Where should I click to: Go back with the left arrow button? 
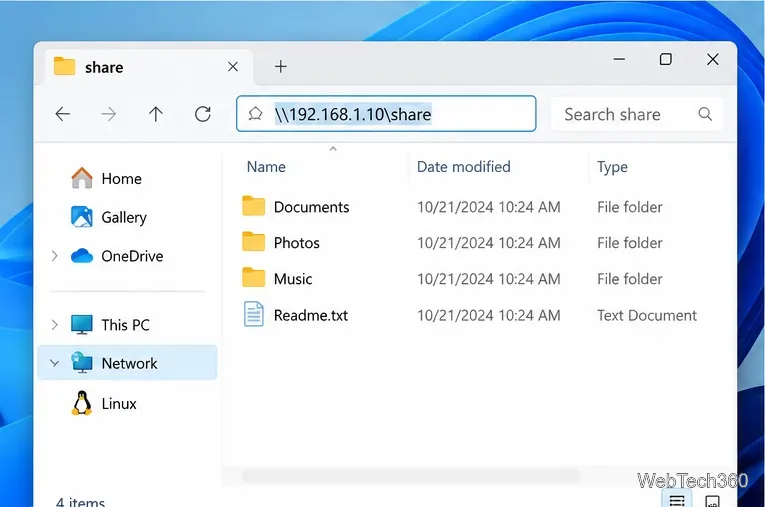click(62, 114)
